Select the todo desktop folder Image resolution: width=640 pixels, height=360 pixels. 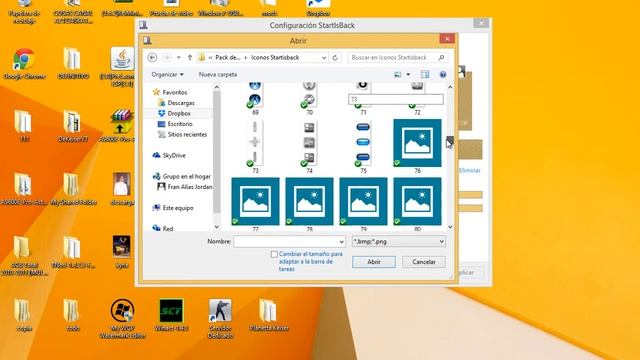click(73, 315)
